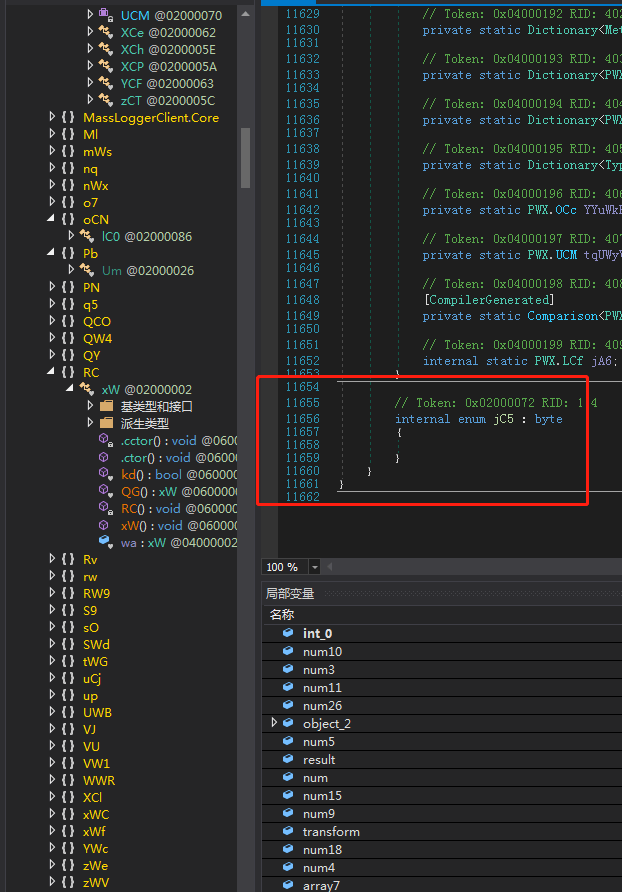Click the QG() method icon
The image size is (622, 892).
click(105, 491)
